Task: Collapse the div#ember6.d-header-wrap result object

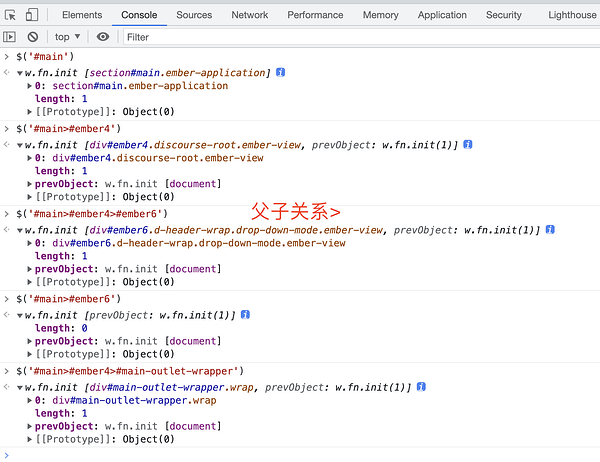Action: 19,230
